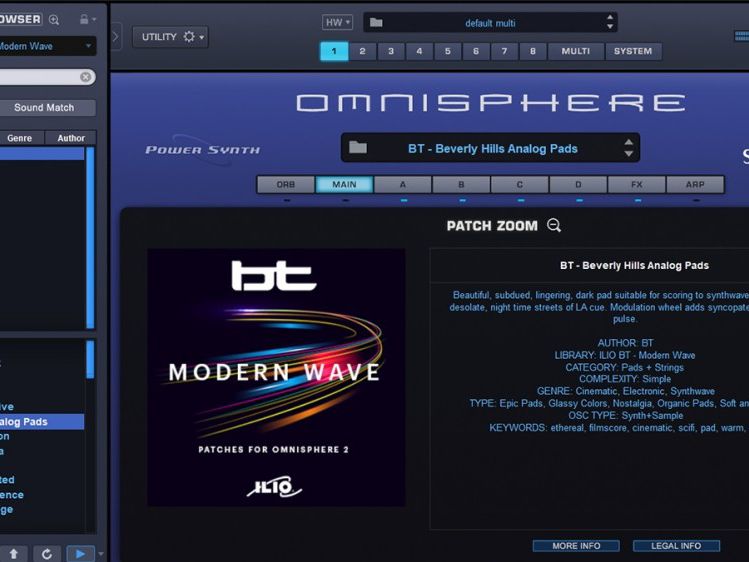Click the refresh icon in browser footer
The image size is (749, 562).
(47, 554)
